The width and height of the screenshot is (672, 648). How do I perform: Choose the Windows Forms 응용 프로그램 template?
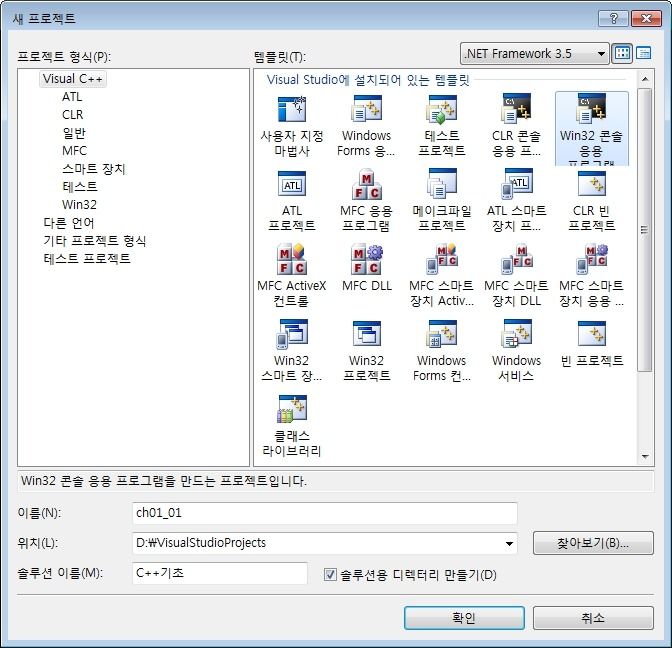(x=366, y=127)
